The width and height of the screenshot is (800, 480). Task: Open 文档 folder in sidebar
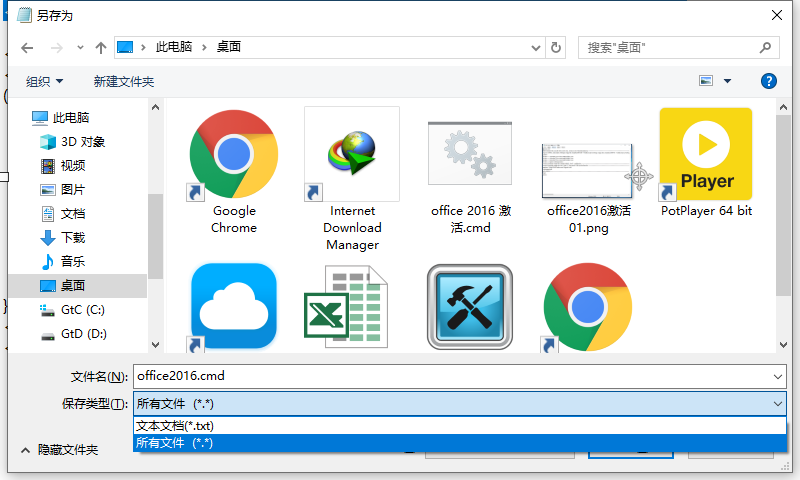click(x=72, y=214)
